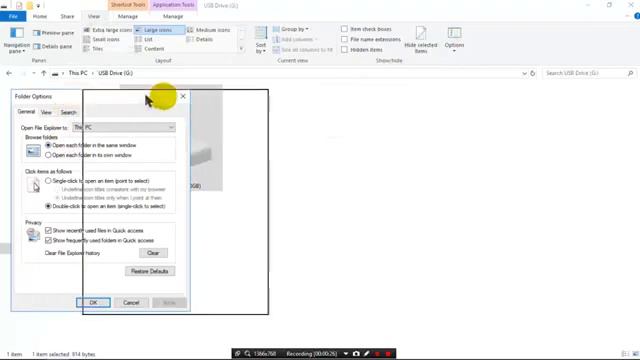Enable File name extensions checkbox

pyautogui.click(x=344, y=39)
